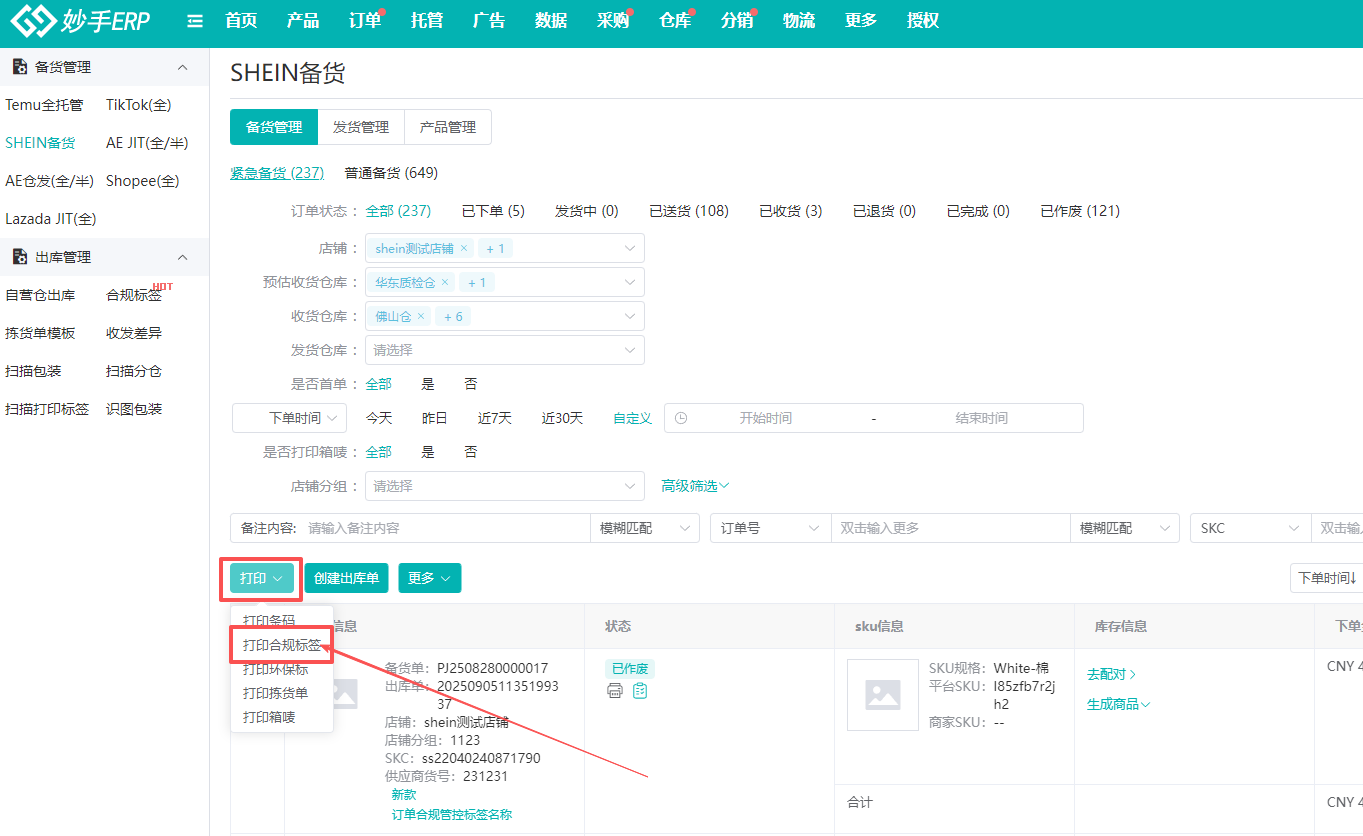Expand 高级筛选 options
This screenshot has width=1363, height=836.
coord(695,486)
